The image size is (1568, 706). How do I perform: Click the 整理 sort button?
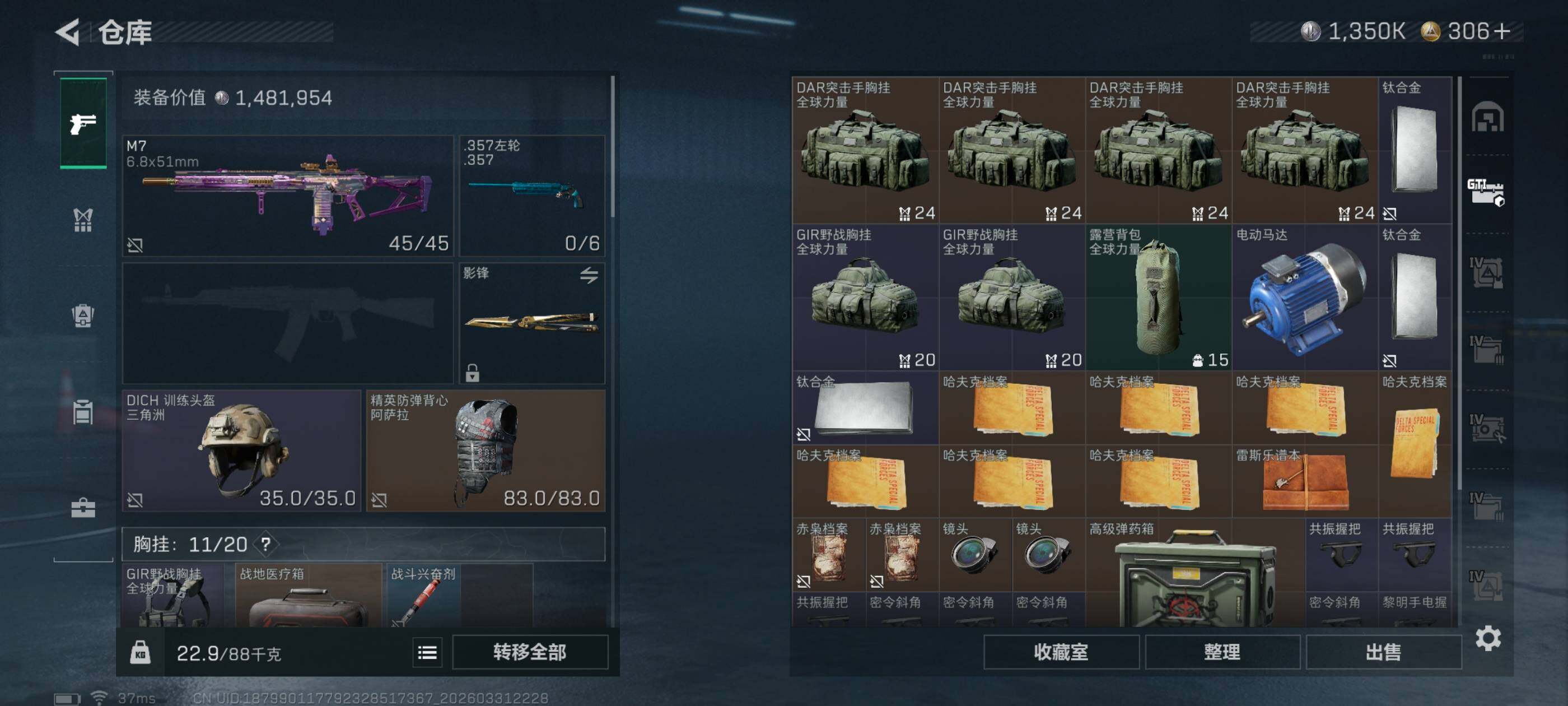[x=1222, y=652]
